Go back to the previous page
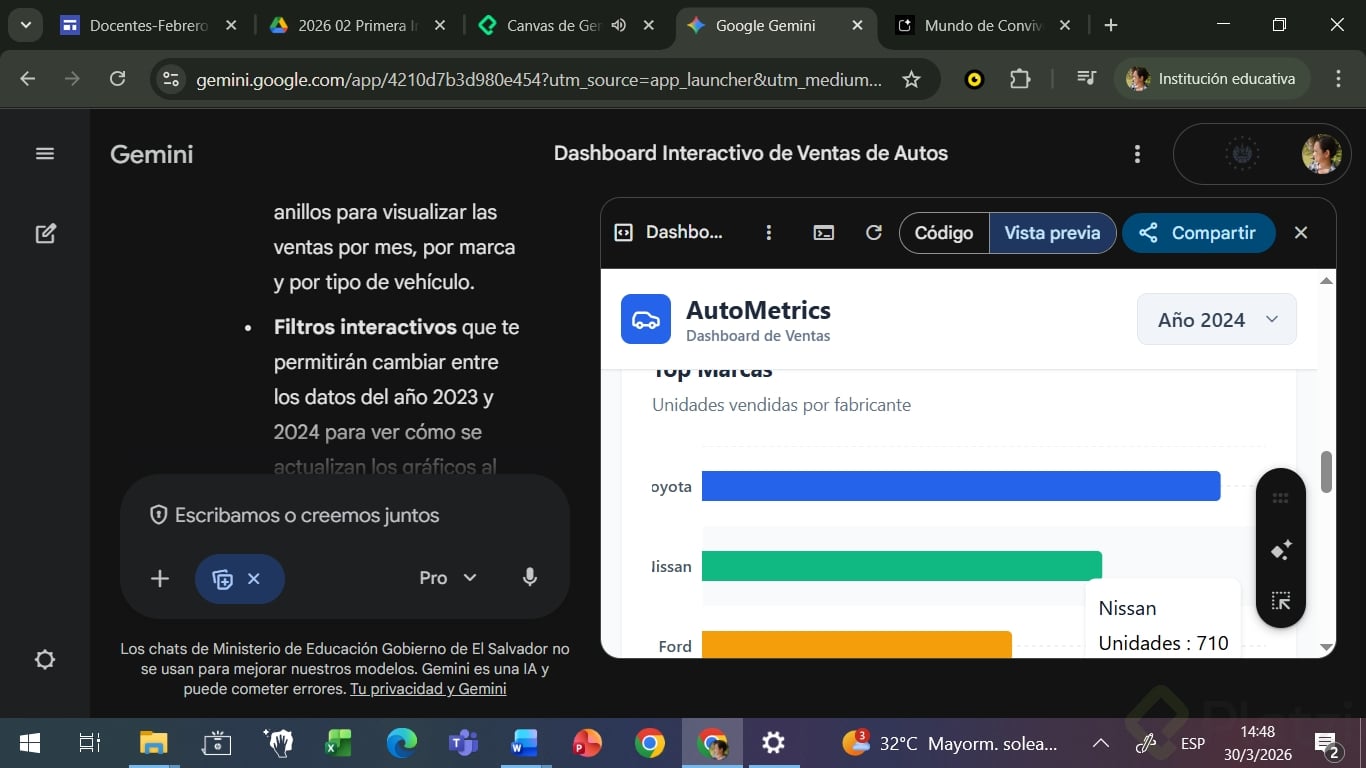This screenshot has width=1366, height=768. coord(27,79)
